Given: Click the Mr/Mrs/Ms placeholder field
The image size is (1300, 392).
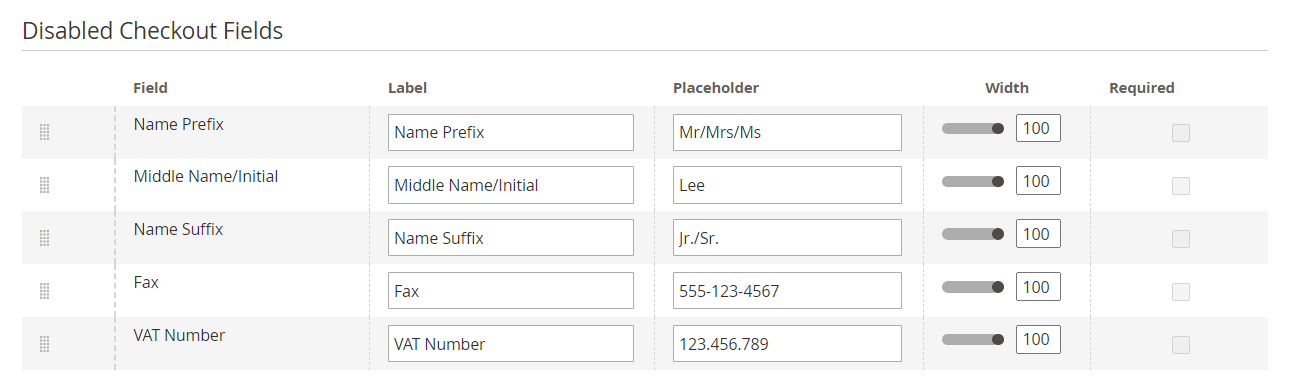Looking at the screenshot, I should tap(787, 132).
